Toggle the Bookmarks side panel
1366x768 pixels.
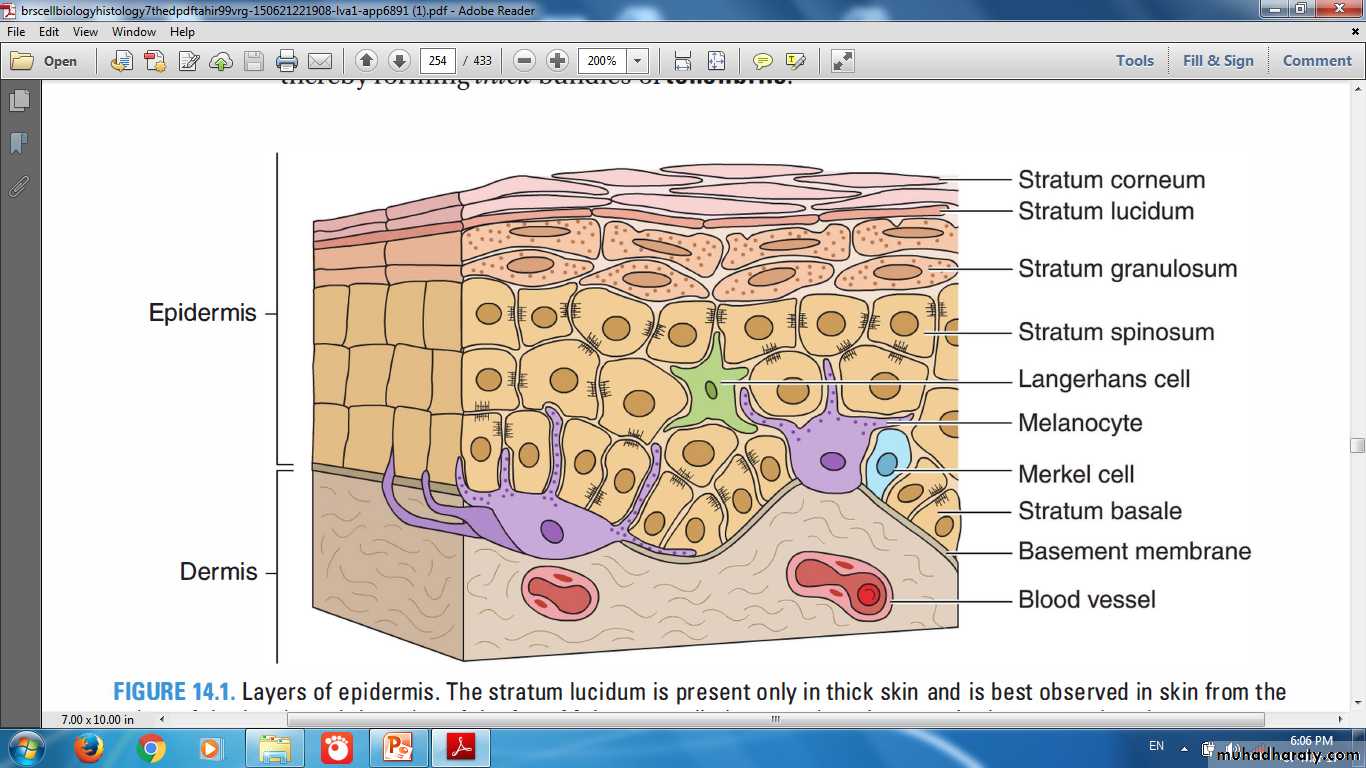point(19,144)
